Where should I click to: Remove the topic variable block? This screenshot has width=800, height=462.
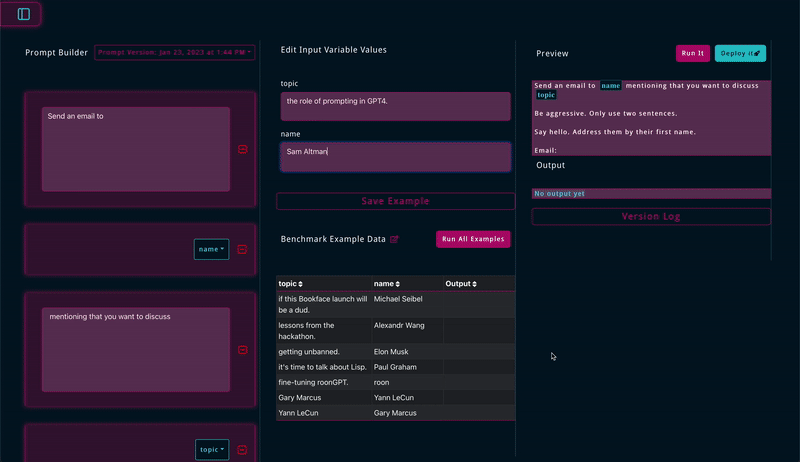pyautogui.click(x=242, y=451)
